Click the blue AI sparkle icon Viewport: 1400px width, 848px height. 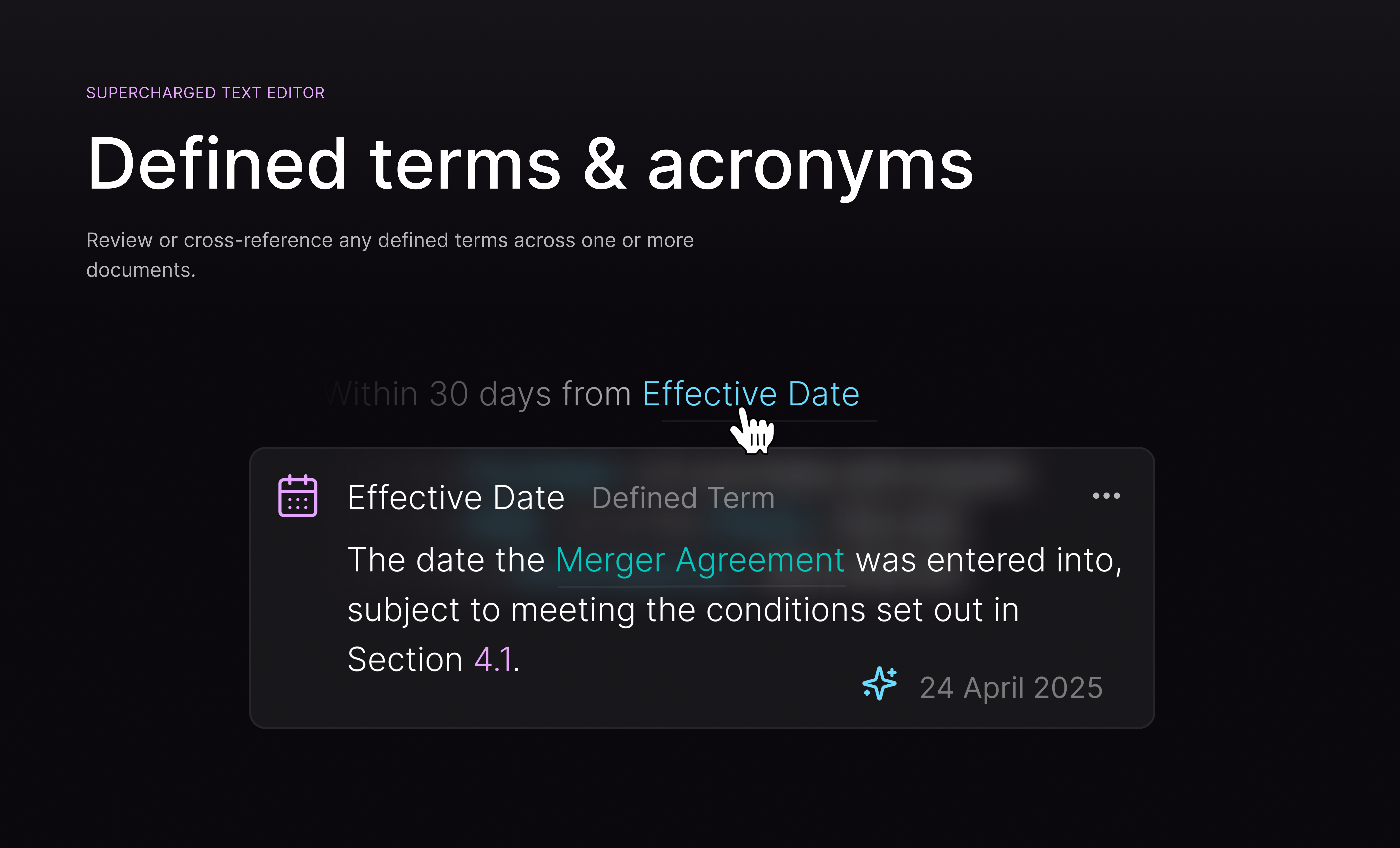879,683
